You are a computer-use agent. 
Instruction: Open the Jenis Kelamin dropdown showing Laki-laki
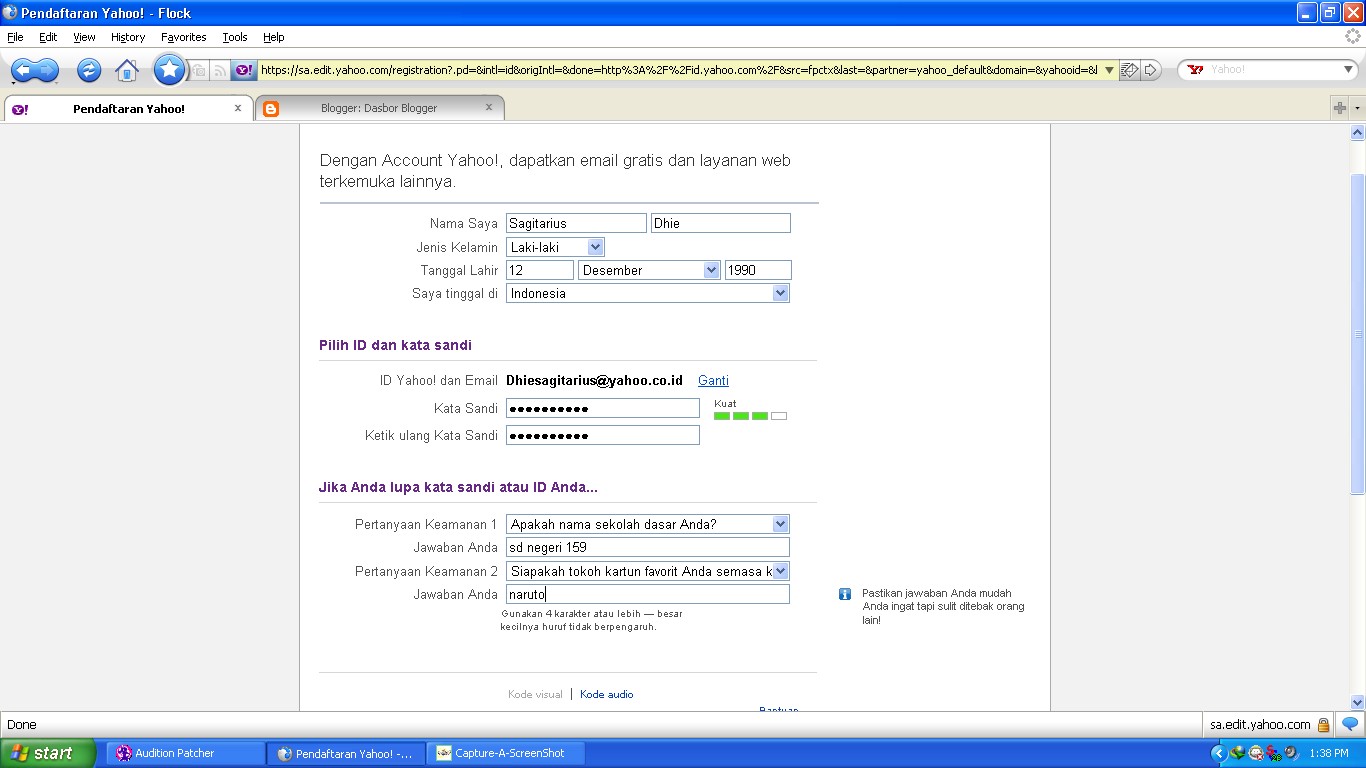(555, 247)
